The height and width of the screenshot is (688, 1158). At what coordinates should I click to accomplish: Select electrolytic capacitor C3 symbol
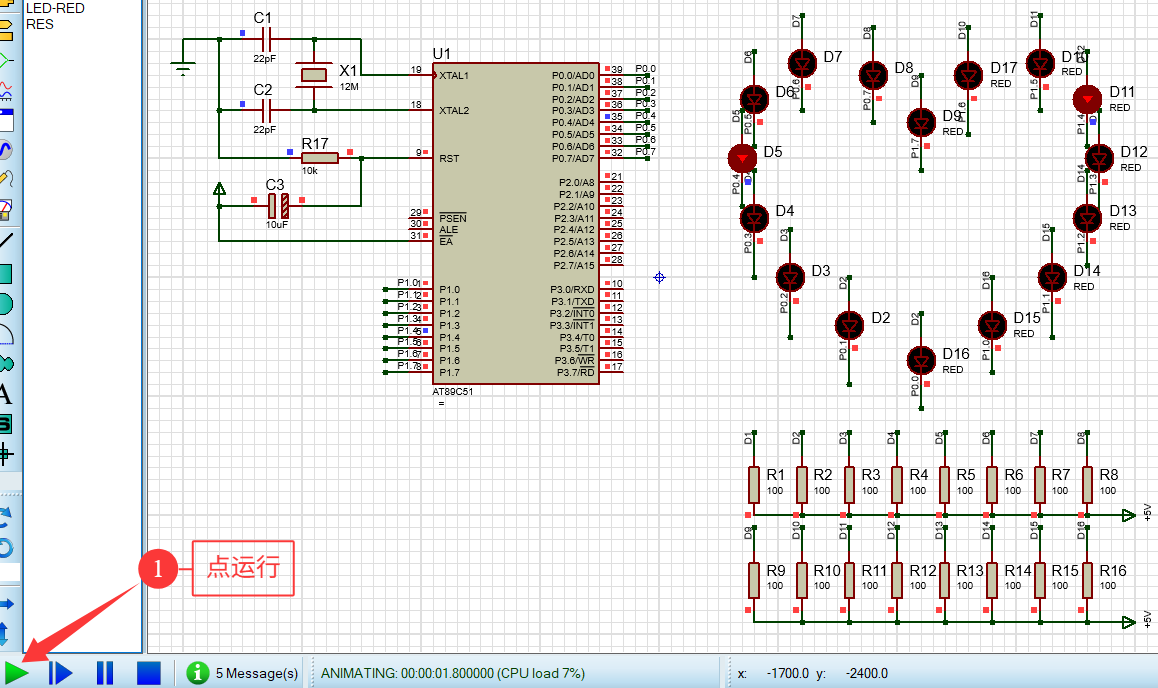point(278,205)
